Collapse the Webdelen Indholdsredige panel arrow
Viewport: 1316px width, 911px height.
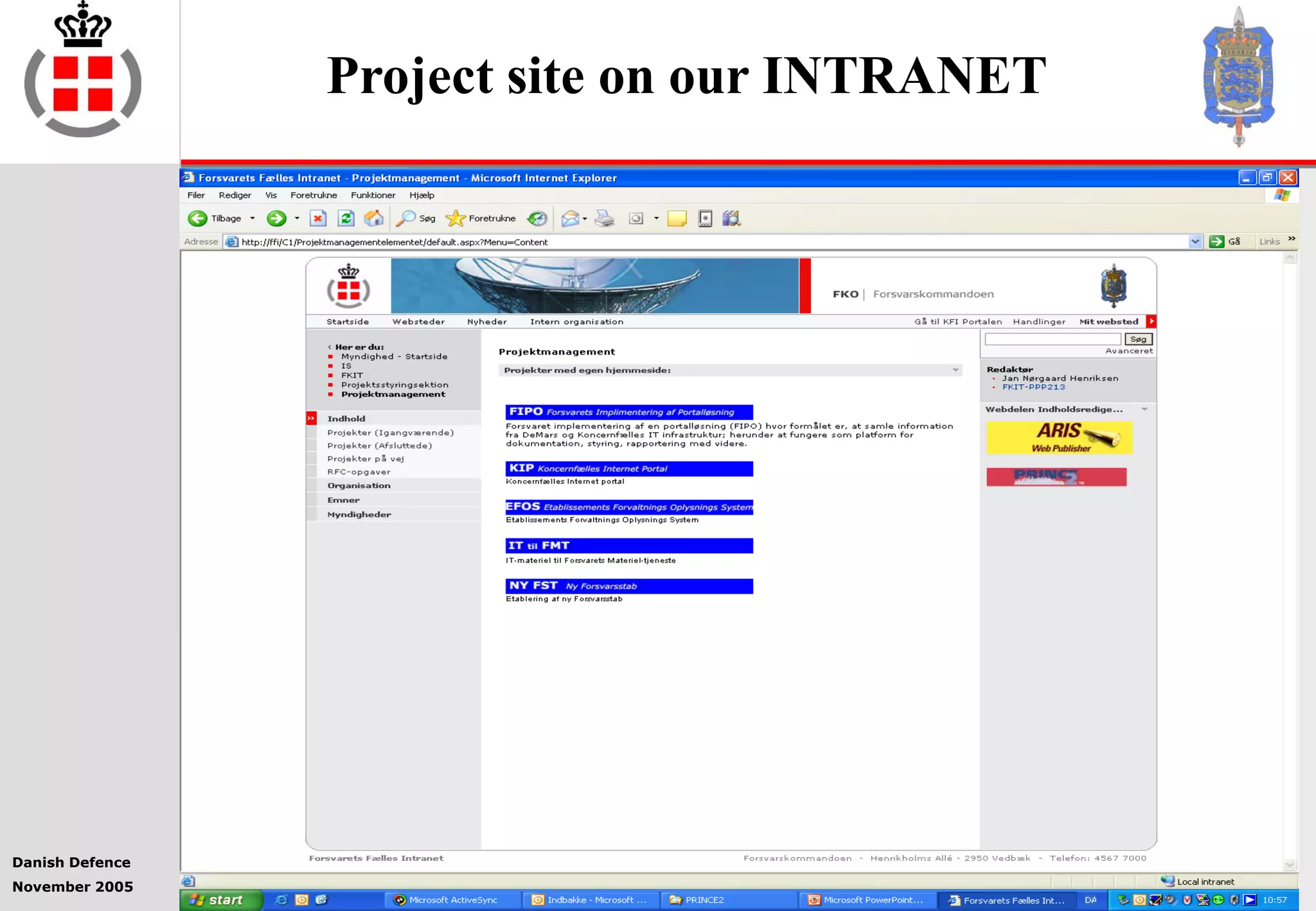[1144, 409]
